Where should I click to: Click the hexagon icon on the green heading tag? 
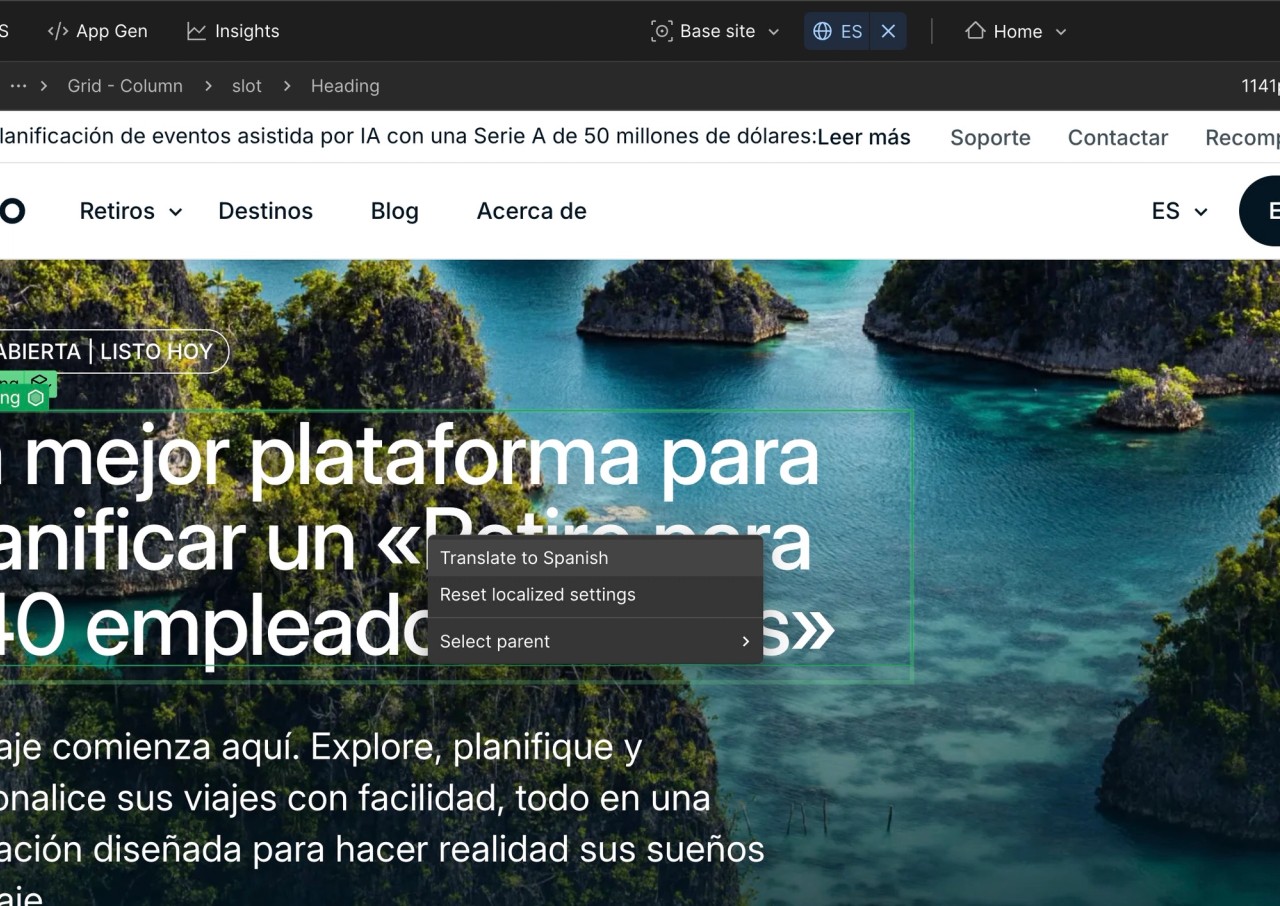[36, 398]
